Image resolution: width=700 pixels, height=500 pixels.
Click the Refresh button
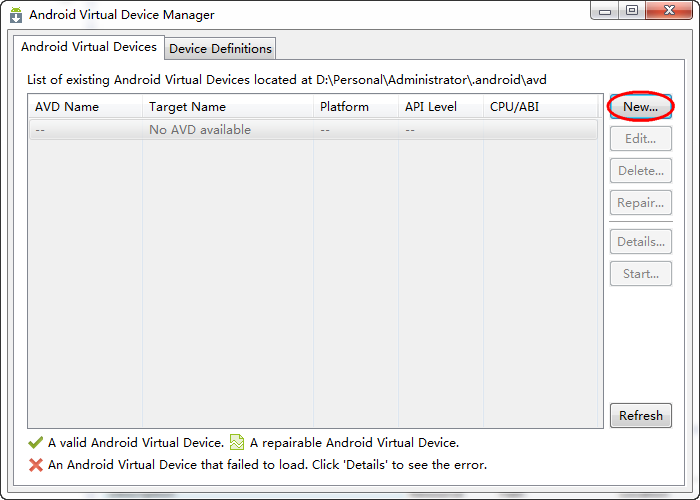tap(640, 416)
